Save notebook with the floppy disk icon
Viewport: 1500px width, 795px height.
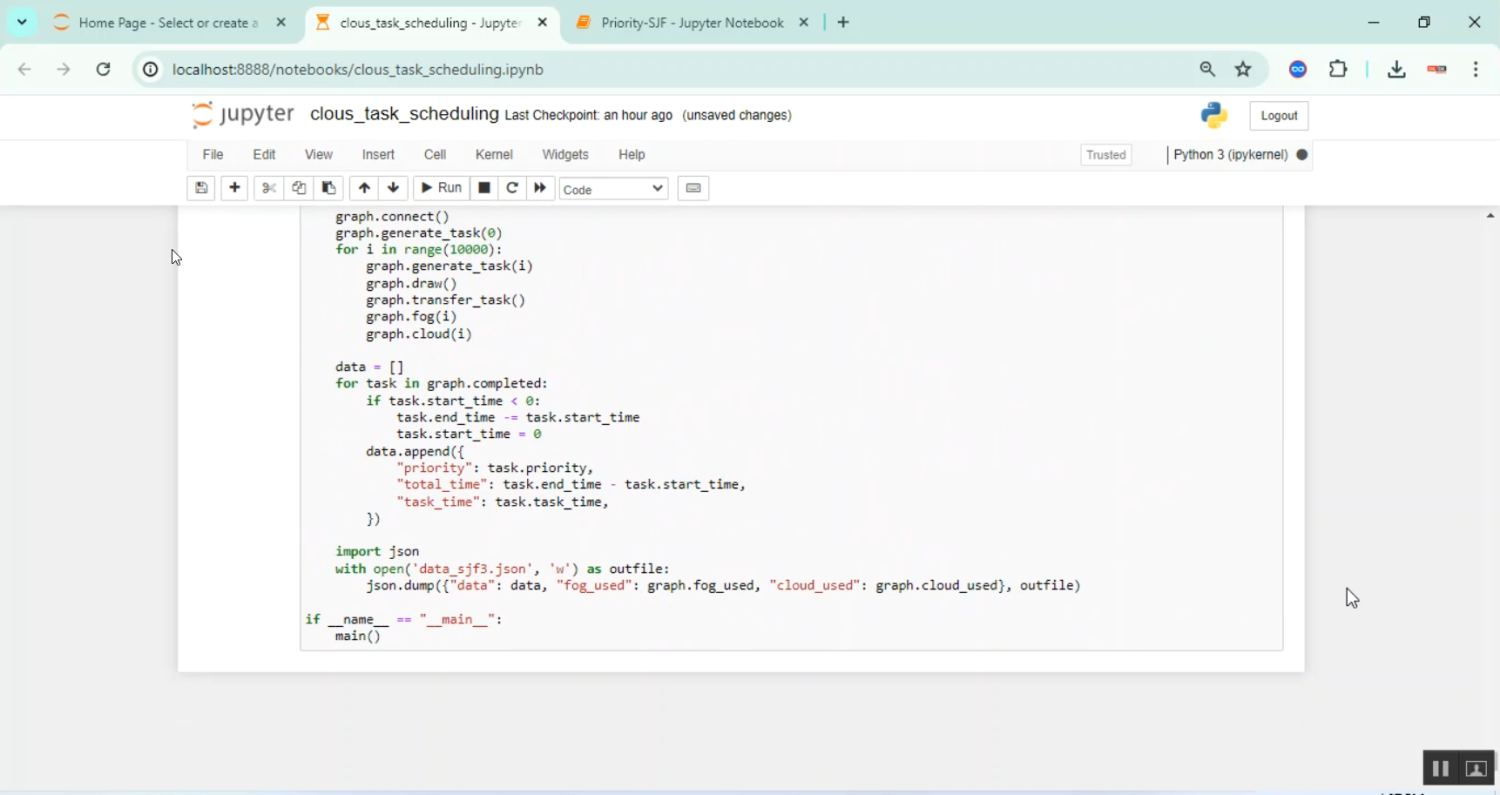pyautogui.click(x=201, y=188)
